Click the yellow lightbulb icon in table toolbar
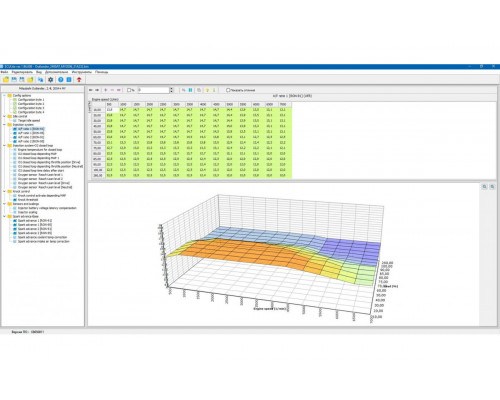This screenshot has height=400, width=500. tap(207, 90)
